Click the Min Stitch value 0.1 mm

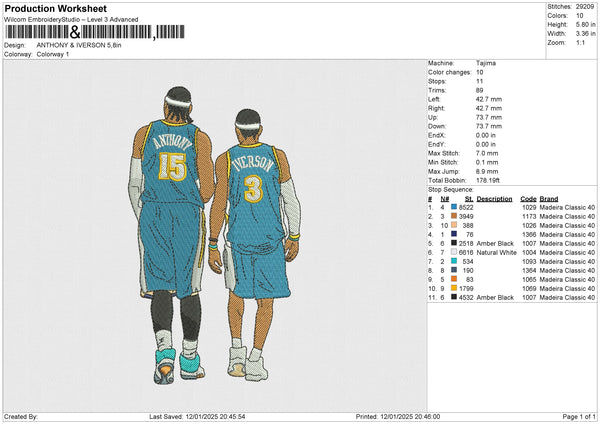click(x=487, y=162)
